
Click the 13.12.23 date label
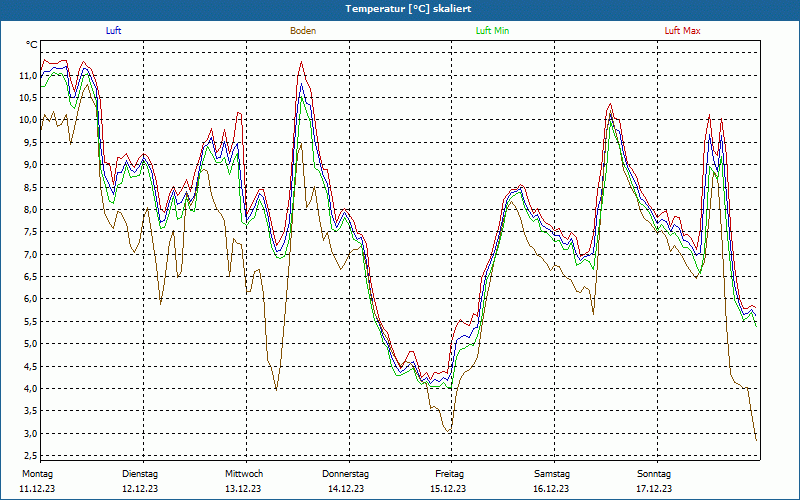pyautogui.click(x=243, y=489)
